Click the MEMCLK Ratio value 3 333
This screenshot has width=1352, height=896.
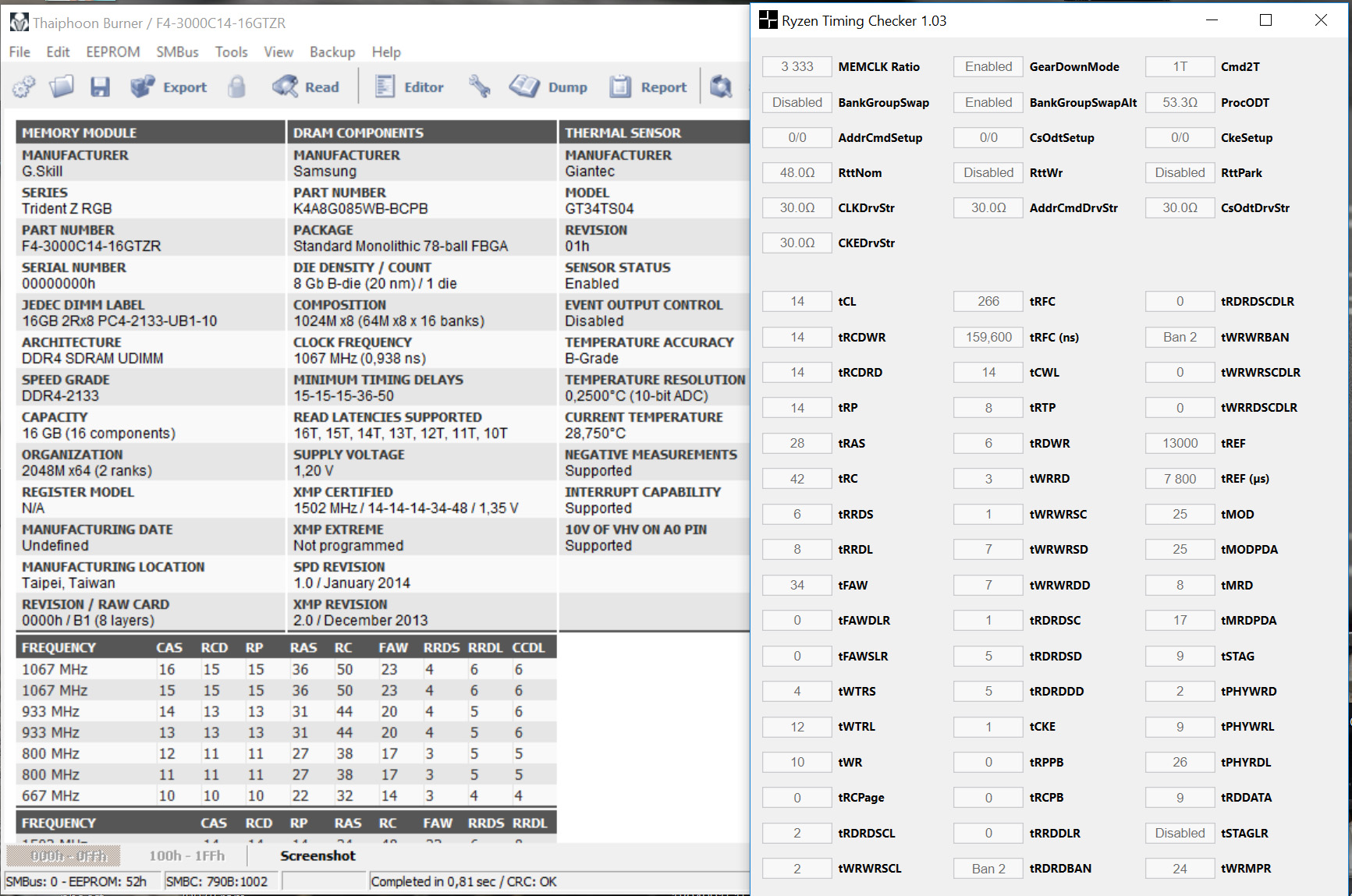[797, 67]
